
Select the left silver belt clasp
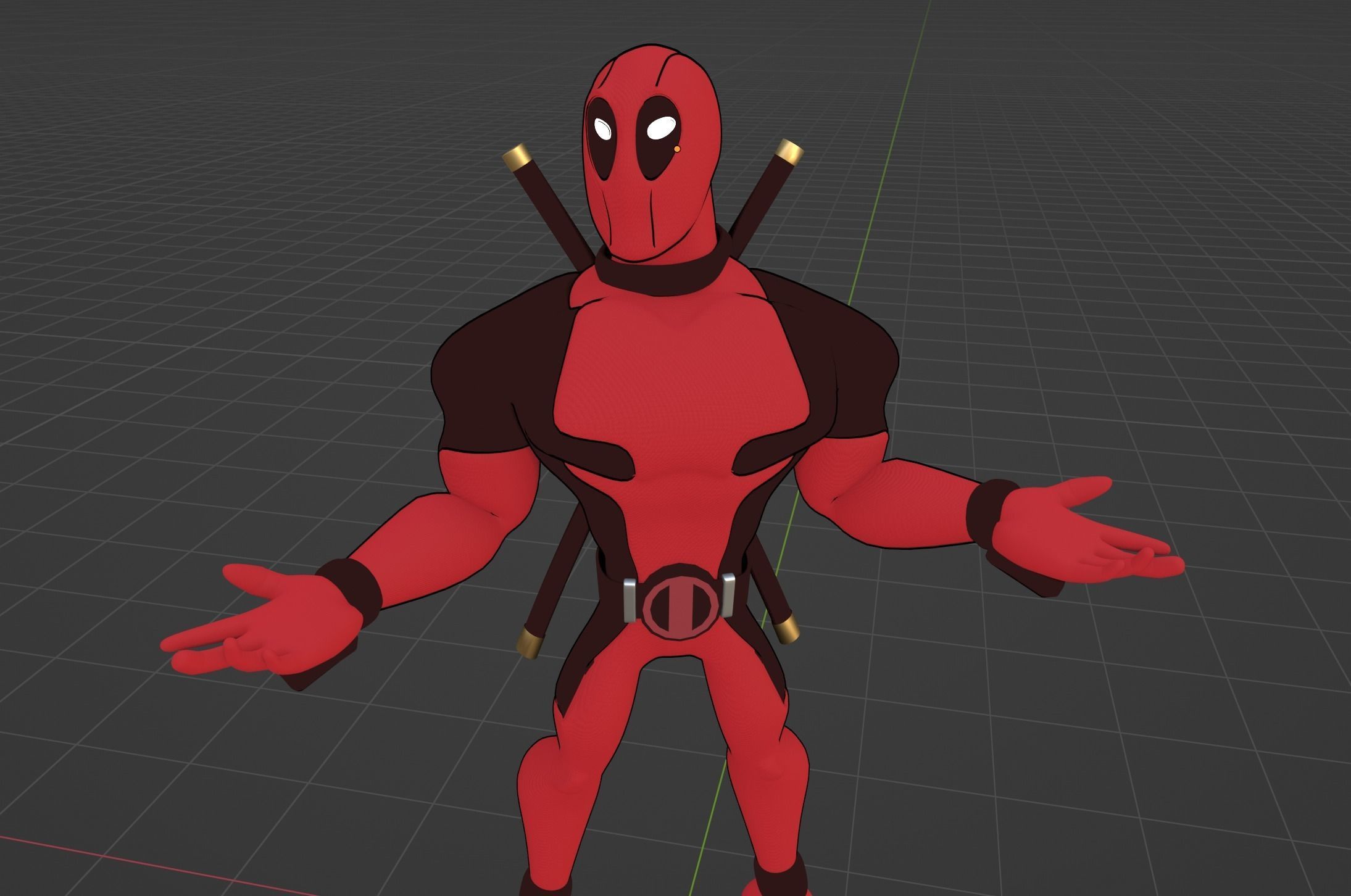[x=630, y=599]
